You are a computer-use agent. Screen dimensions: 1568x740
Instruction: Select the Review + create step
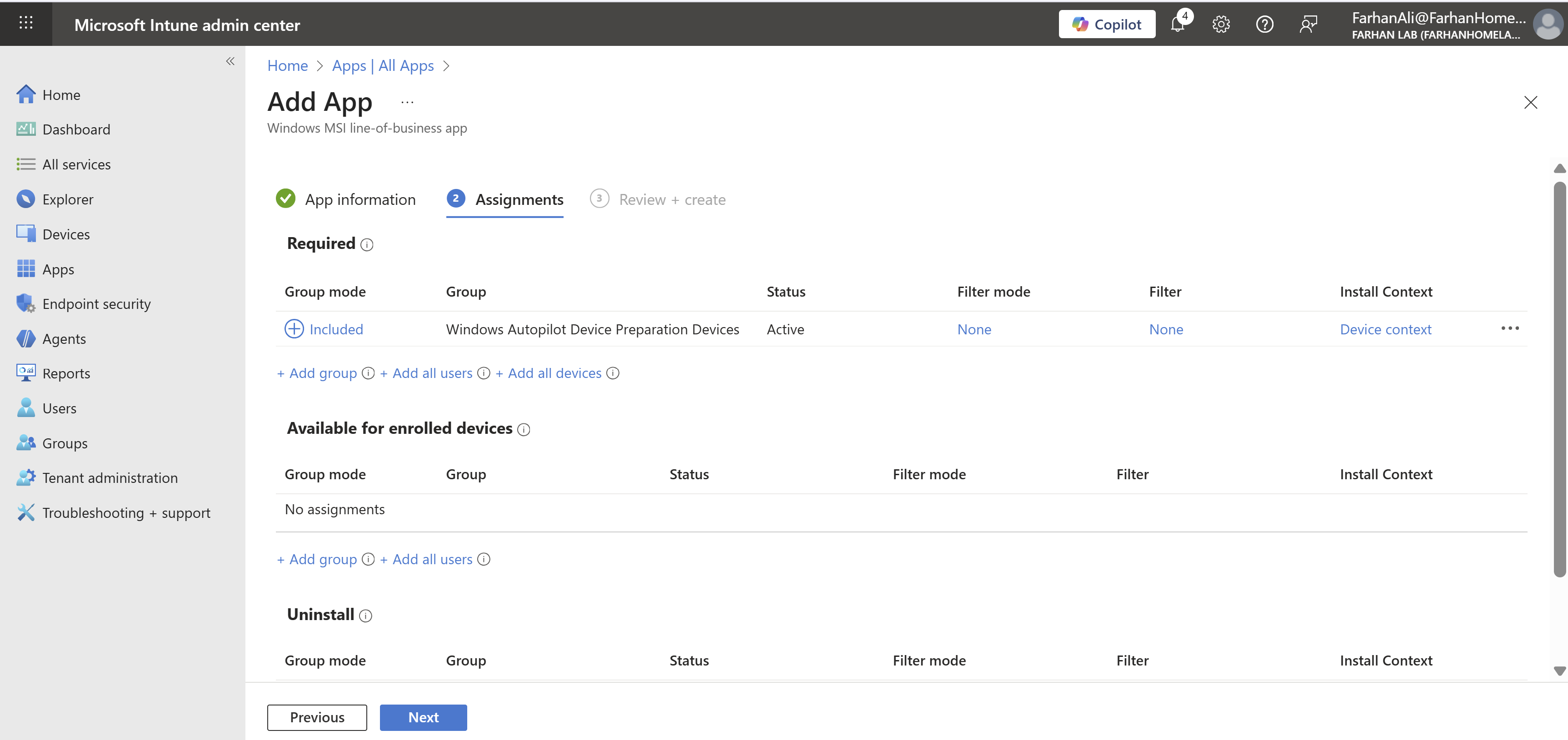click(671, 199)
